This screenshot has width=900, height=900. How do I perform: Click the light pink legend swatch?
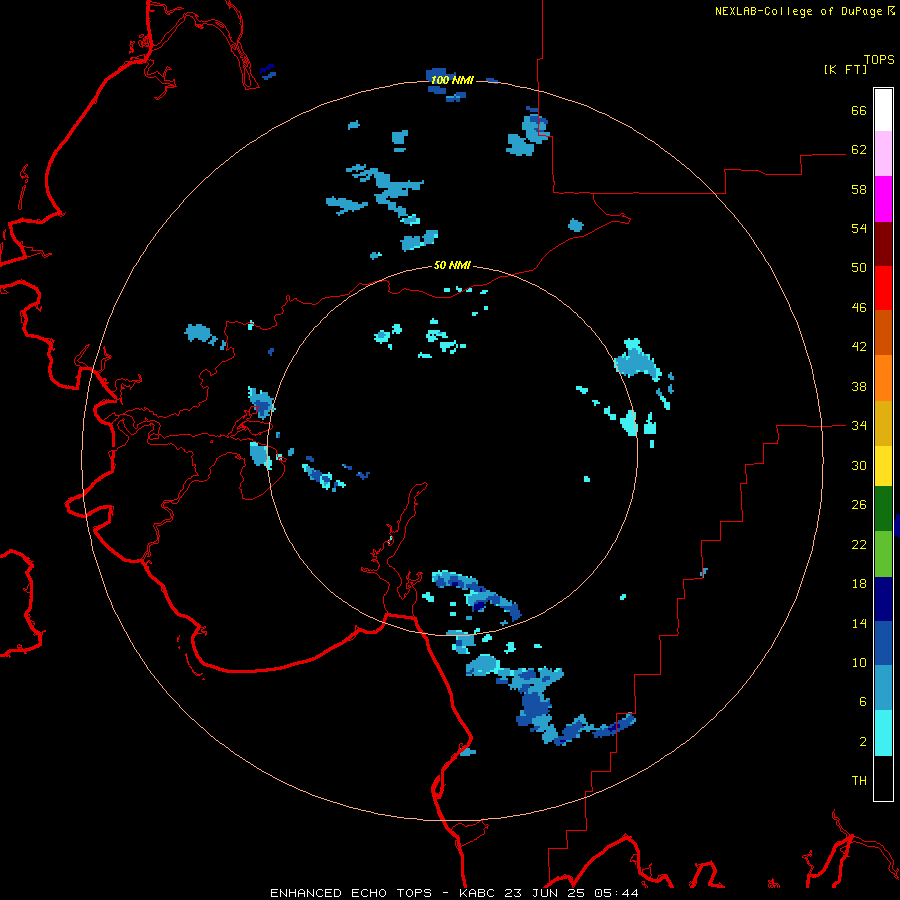(x=883, y=153)
